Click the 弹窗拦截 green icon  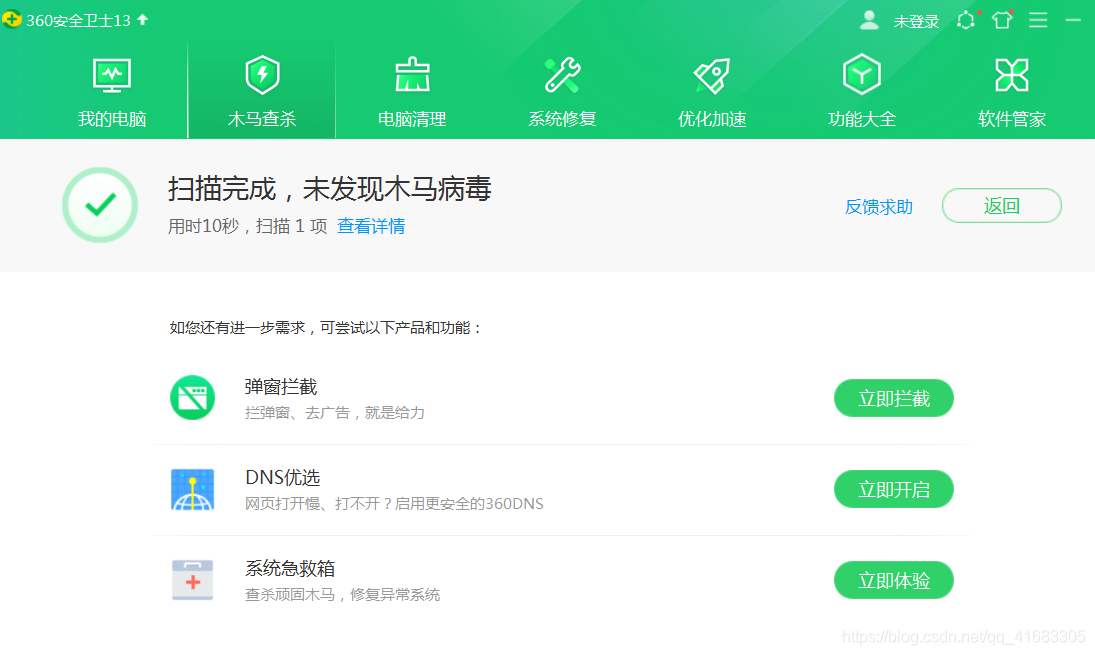tap(192, 397)
